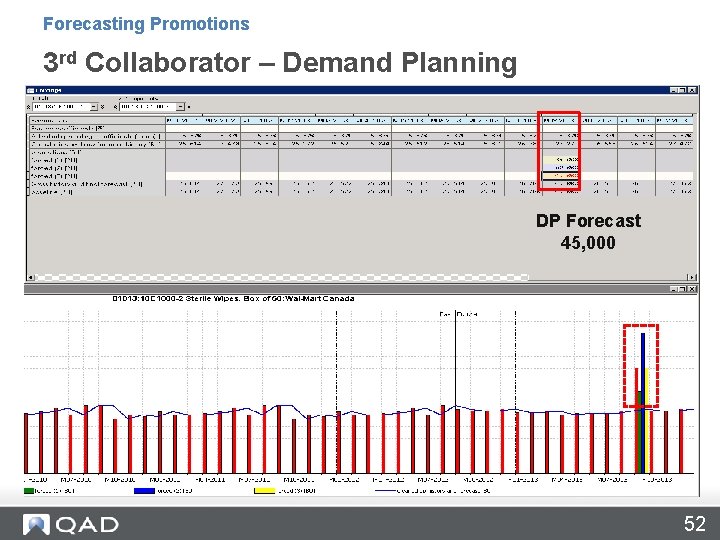The height and width of the screenshot is (540, 720).
Task: Click the blue legend swatch below chart
Action: [x=144, y=491]
